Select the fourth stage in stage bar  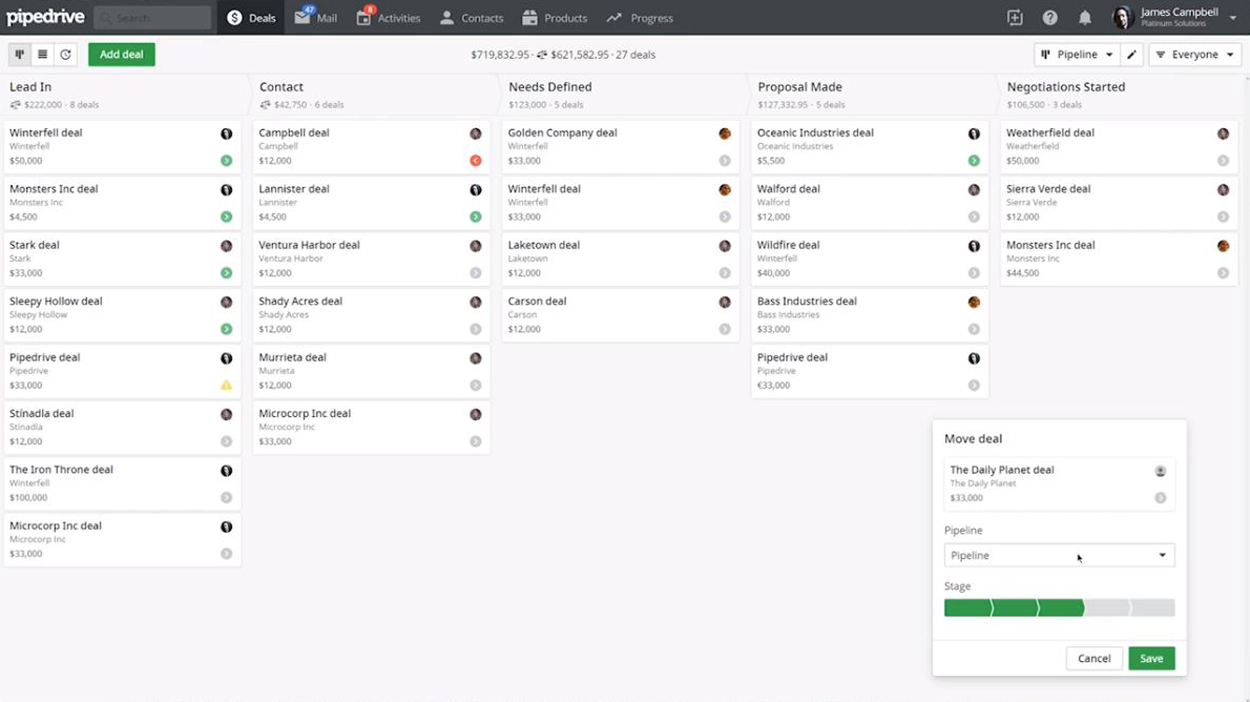click(x=1107, y=608)
